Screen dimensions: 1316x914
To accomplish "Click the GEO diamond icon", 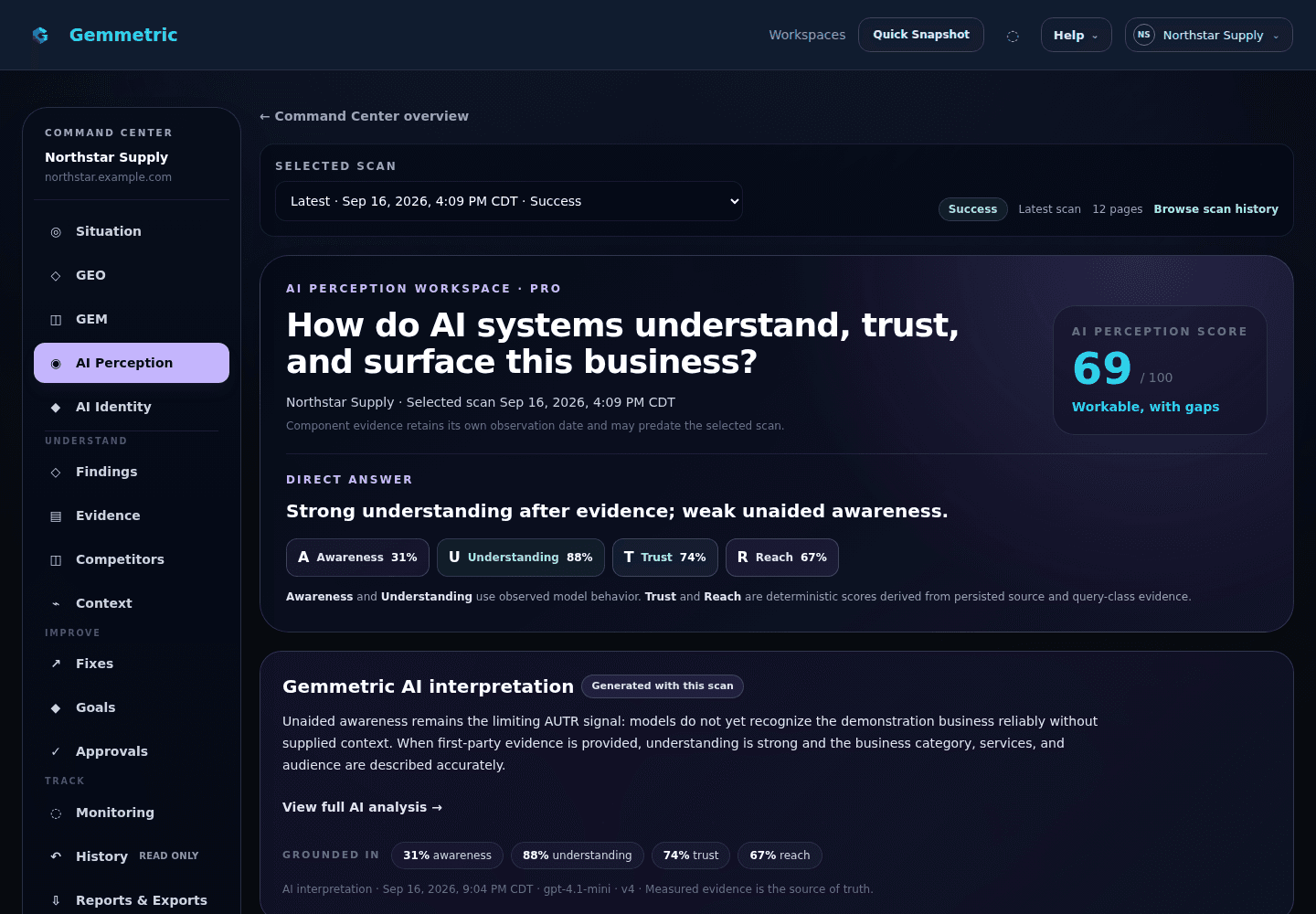I will (56, 276).
